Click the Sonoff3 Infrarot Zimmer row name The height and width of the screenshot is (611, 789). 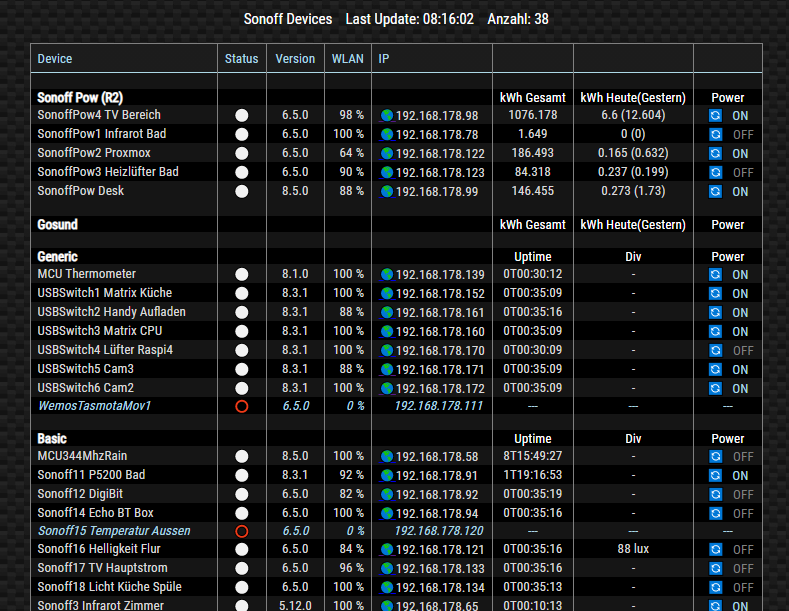pyautogui.click(x=101, y=605)
